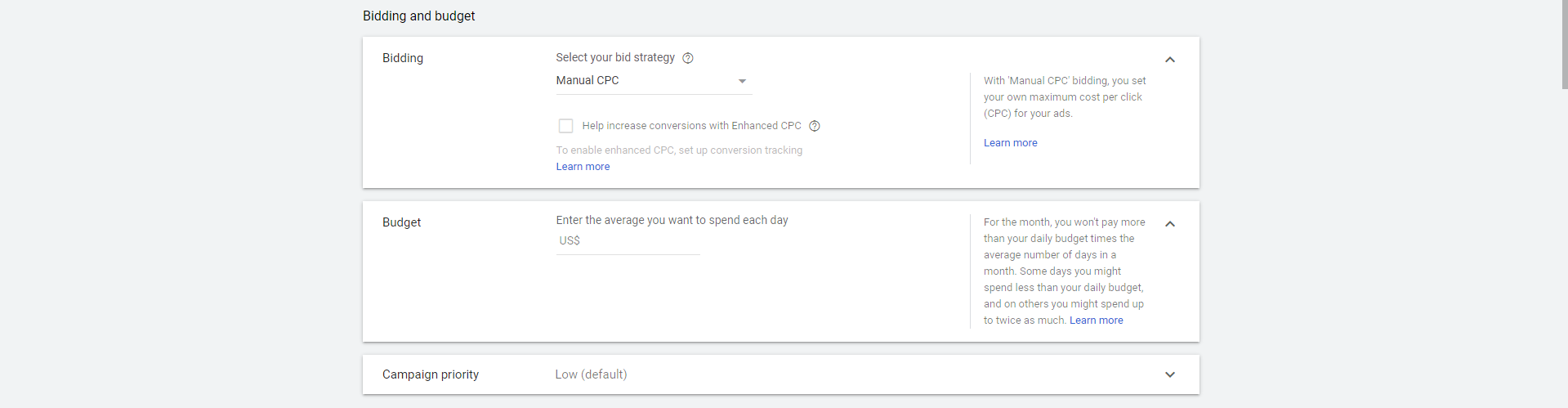Click the Budget section label
Screen dimensions: 1568x408
pyautogui.click(x=401, y=222)
